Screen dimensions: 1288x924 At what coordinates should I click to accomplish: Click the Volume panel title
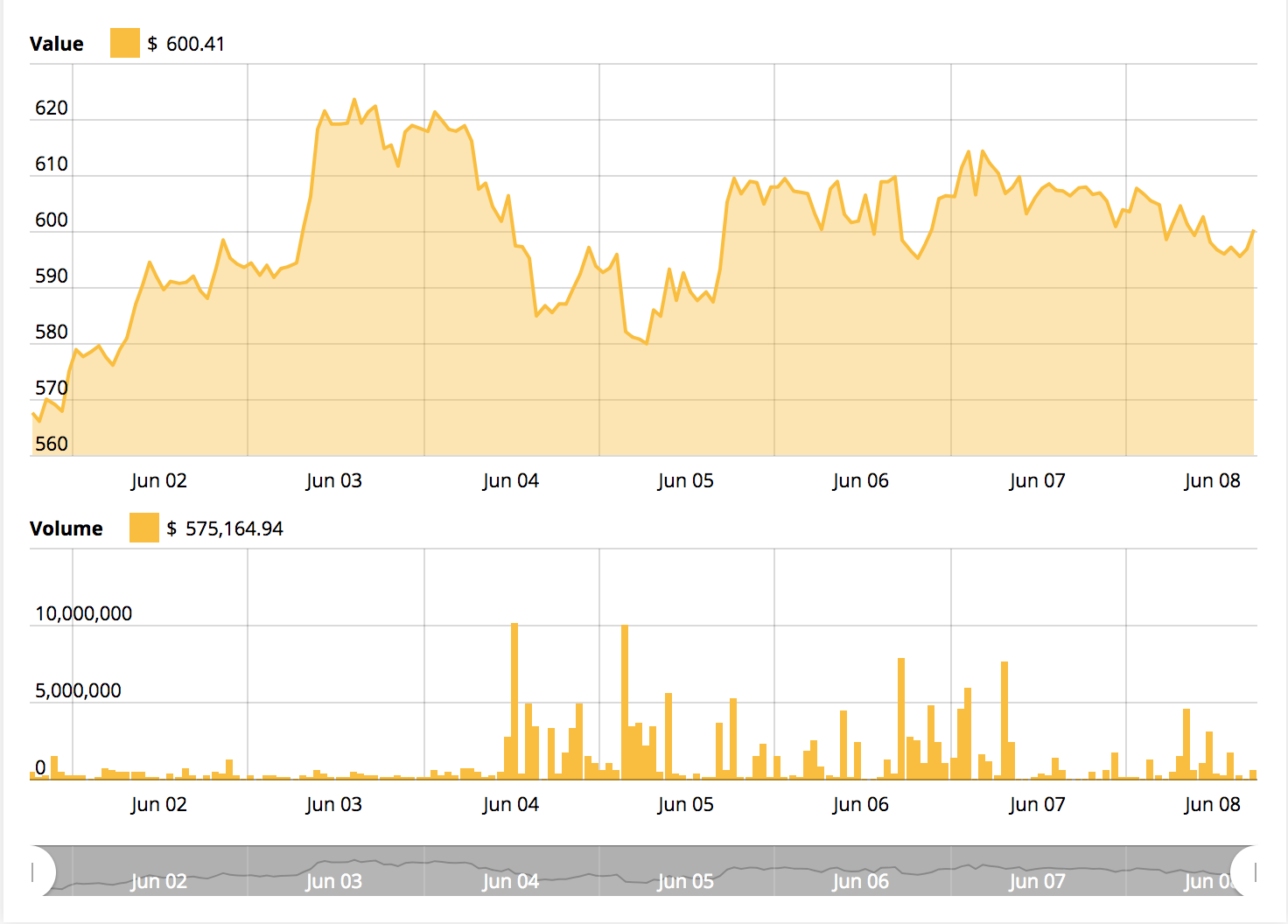tap(66, 528)
